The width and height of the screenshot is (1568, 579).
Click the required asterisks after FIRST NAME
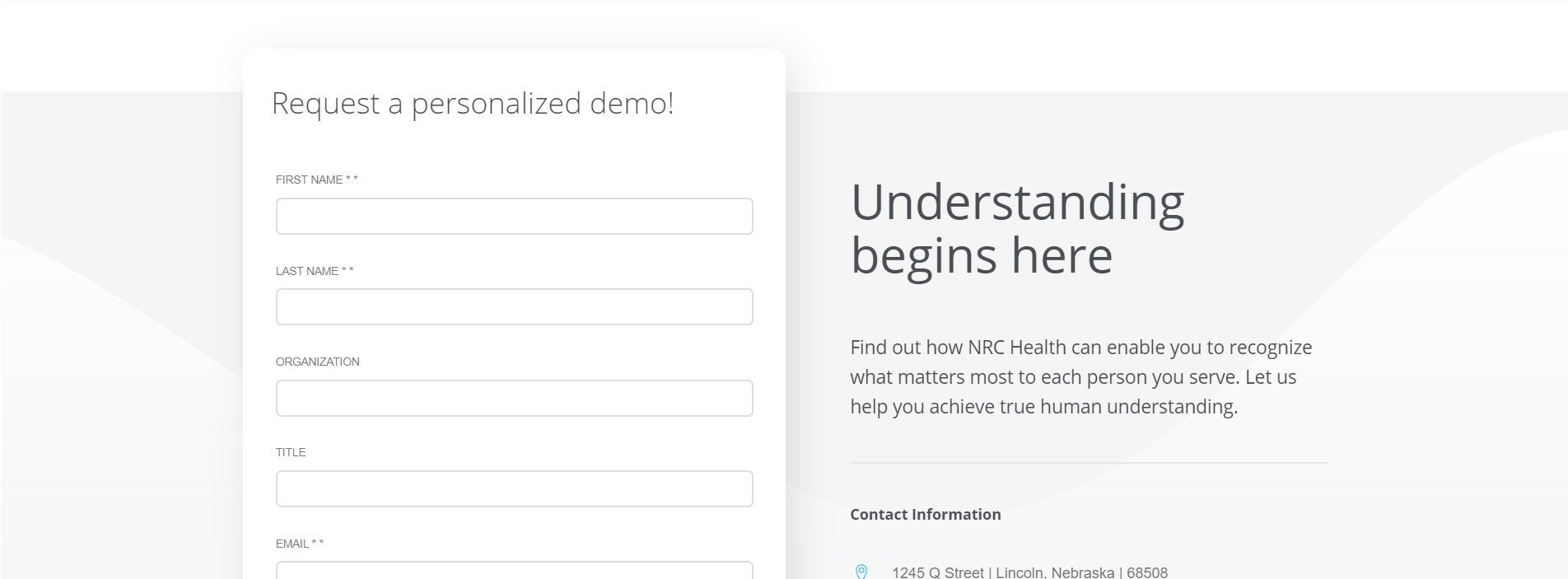[352, 180]
